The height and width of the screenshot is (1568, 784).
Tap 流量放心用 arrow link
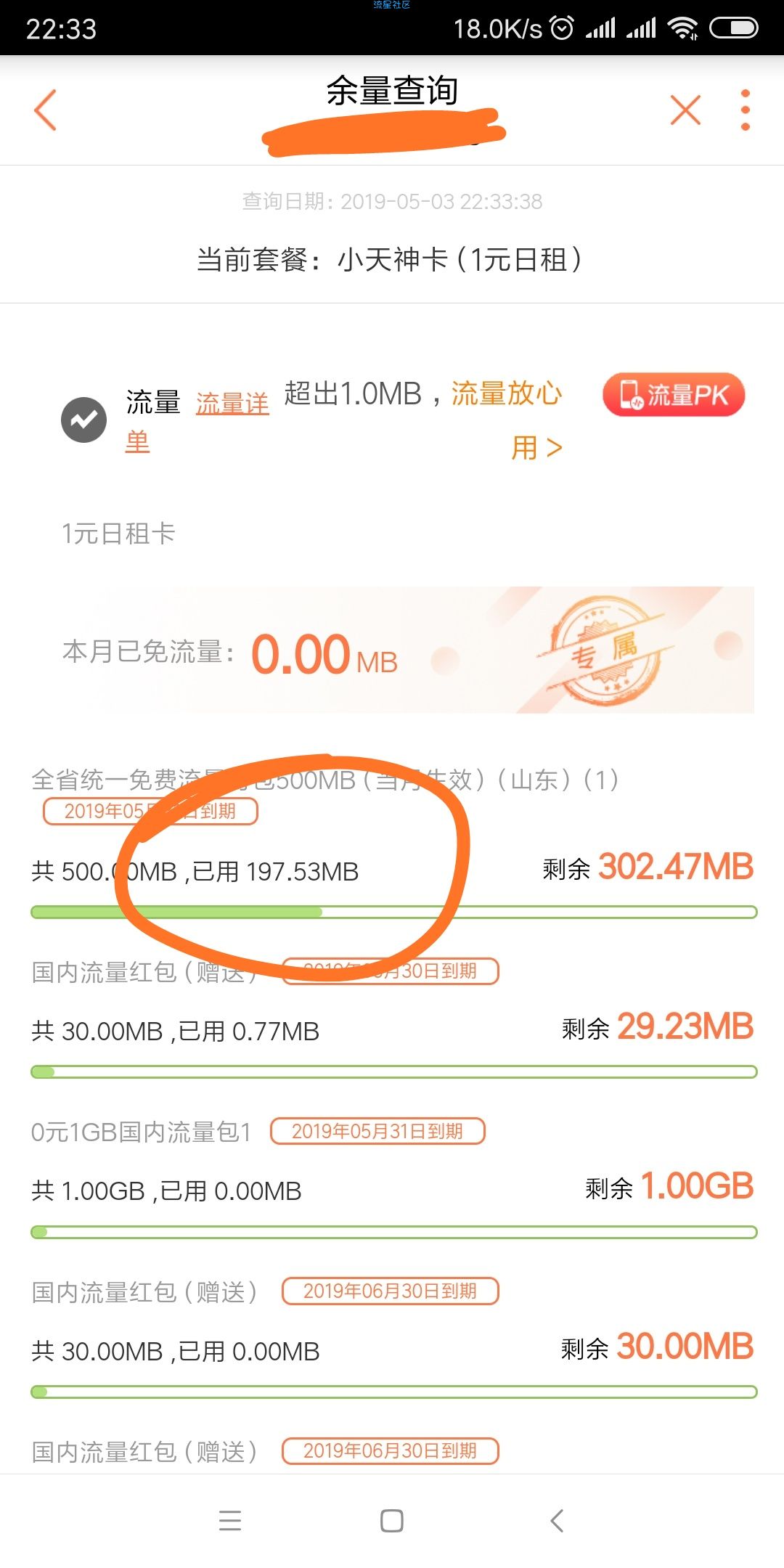coord(507,420)
